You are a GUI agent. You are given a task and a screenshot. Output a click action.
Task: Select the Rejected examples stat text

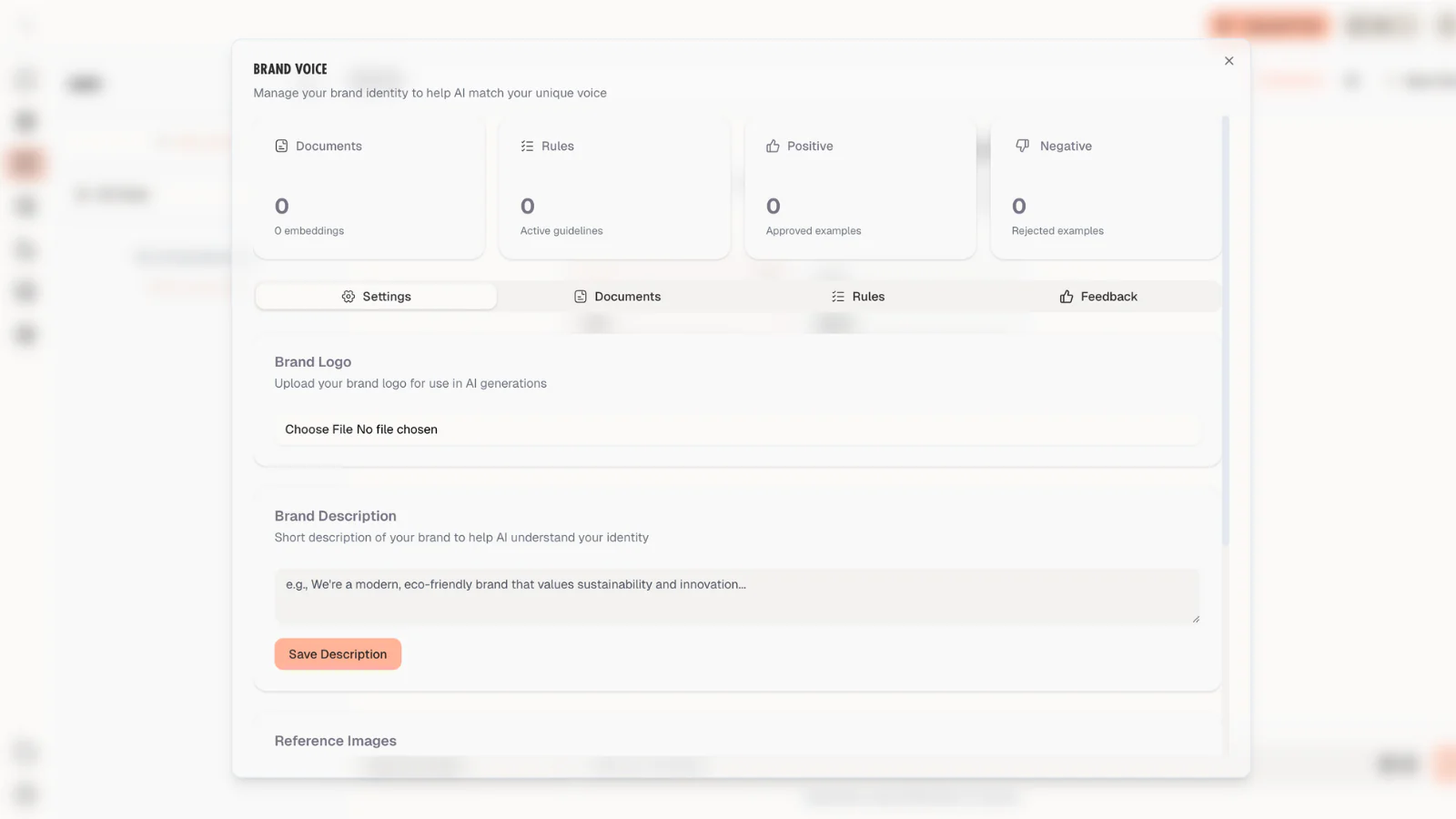(1057, 231)
